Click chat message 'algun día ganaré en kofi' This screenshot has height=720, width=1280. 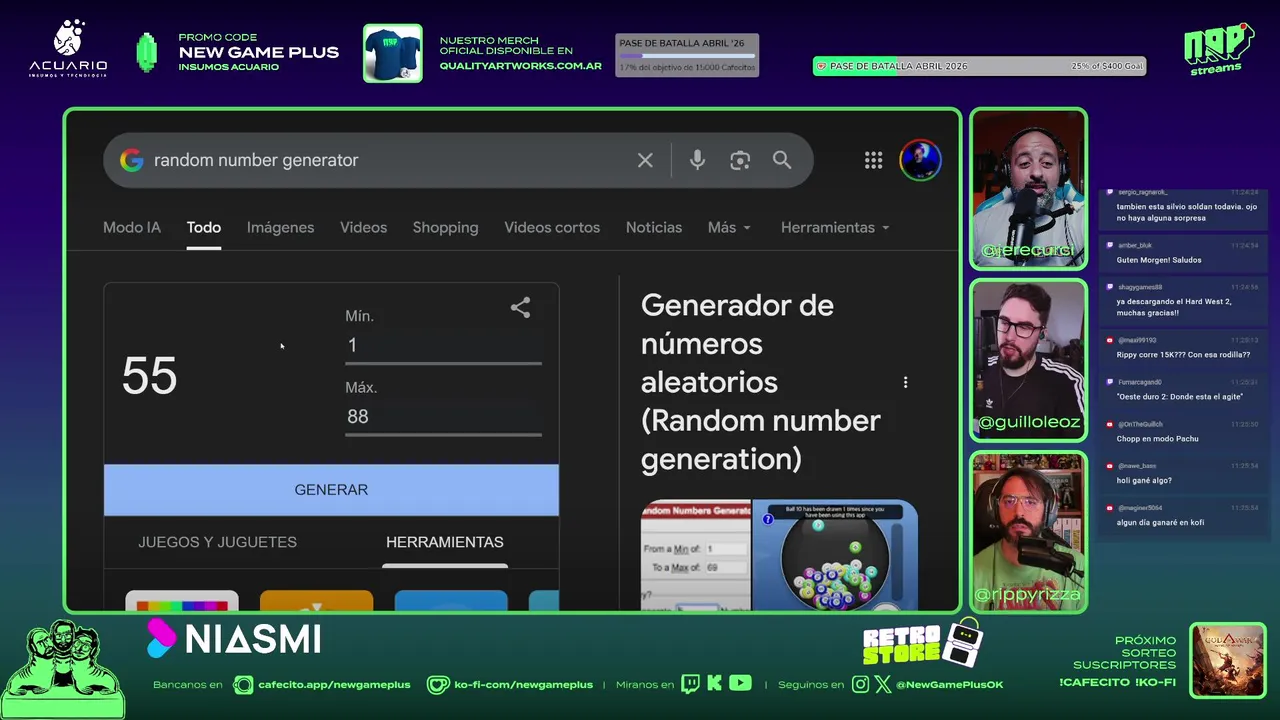coord(1160,523)
